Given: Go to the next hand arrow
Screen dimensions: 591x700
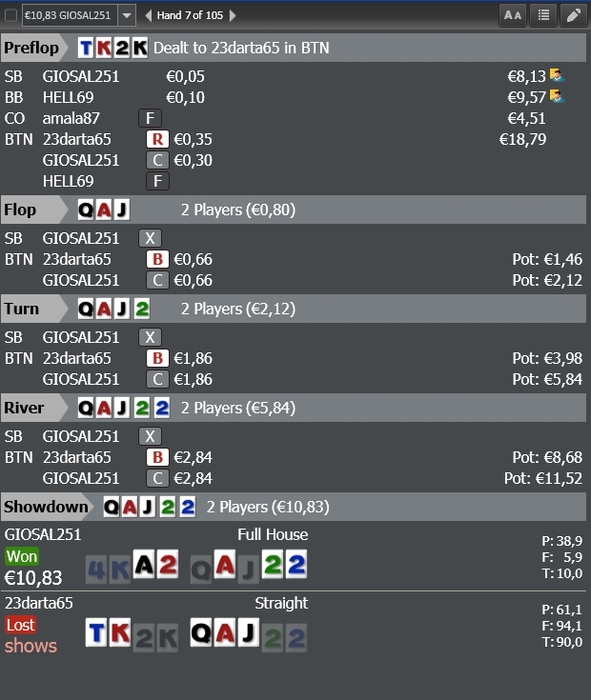Looking at the screenshot, I should click(232, 16).
